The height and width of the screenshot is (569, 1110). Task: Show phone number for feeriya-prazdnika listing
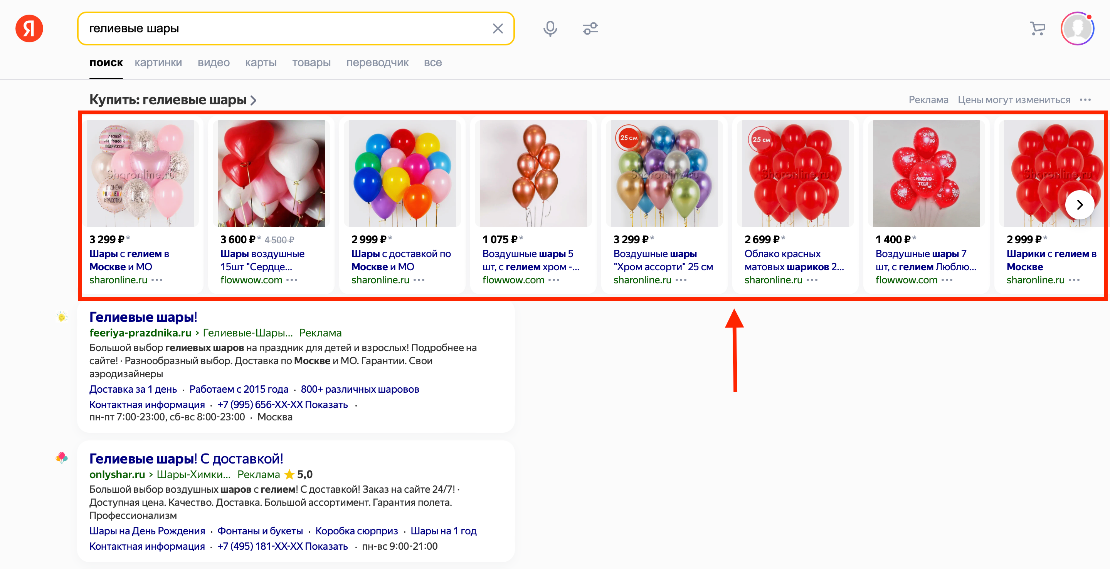pos(327,404)
